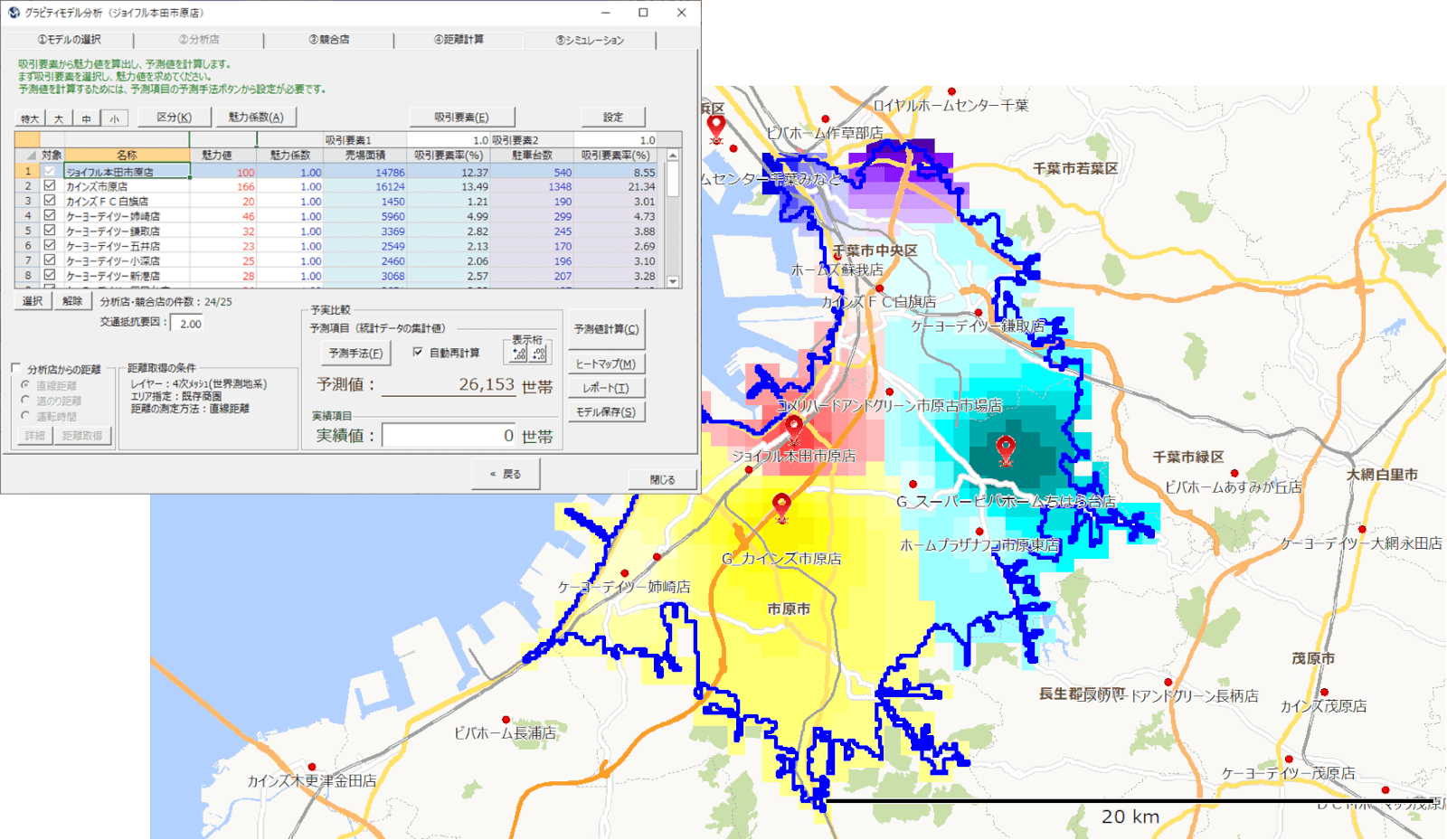Select the 小 font size button
Screen dimensions: 1447x840
click(x=114, y=118)
